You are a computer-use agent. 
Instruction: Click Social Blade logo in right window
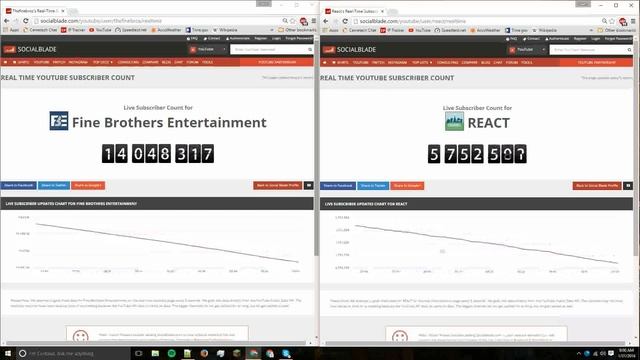coord(349,50)
